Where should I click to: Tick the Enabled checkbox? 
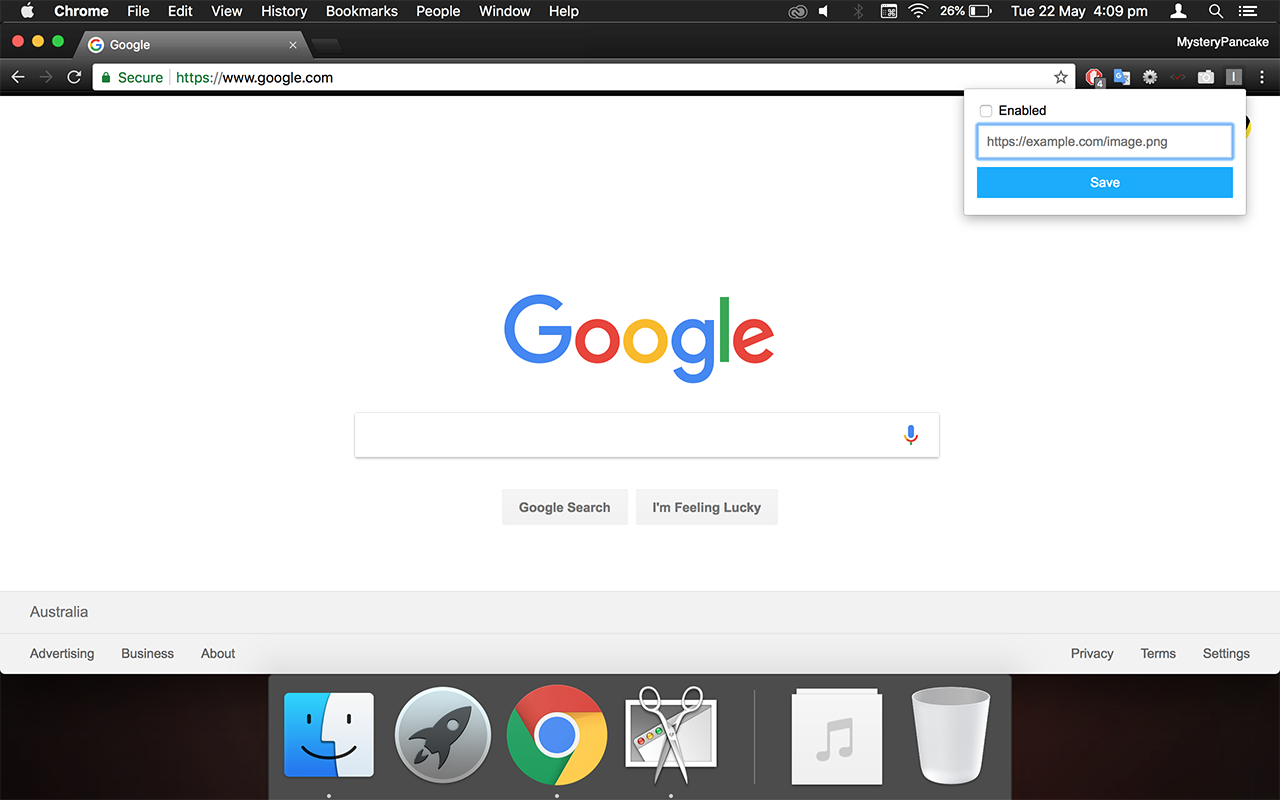click(986, 111)
